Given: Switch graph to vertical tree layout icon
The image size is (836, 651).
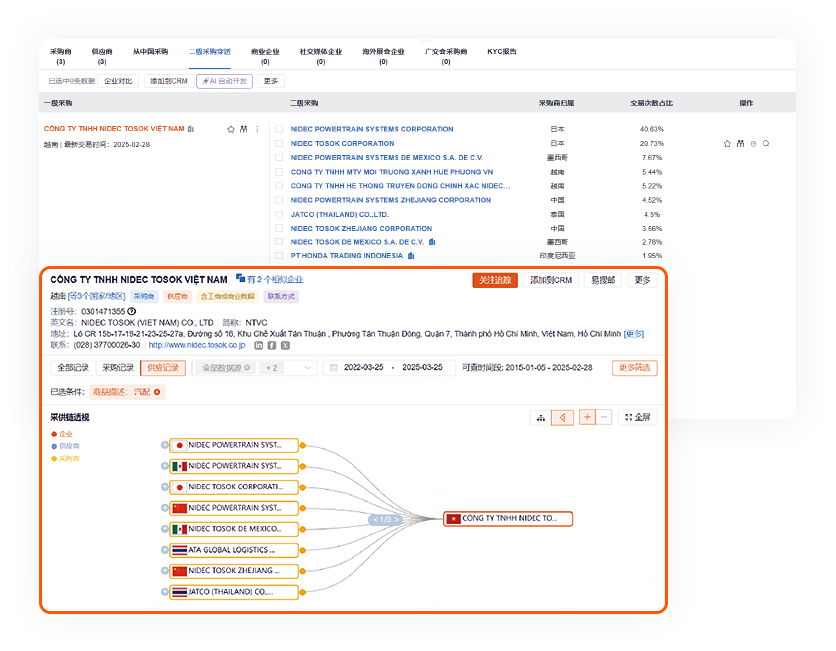Looking at the screenshot, I should tap(541, 417).
